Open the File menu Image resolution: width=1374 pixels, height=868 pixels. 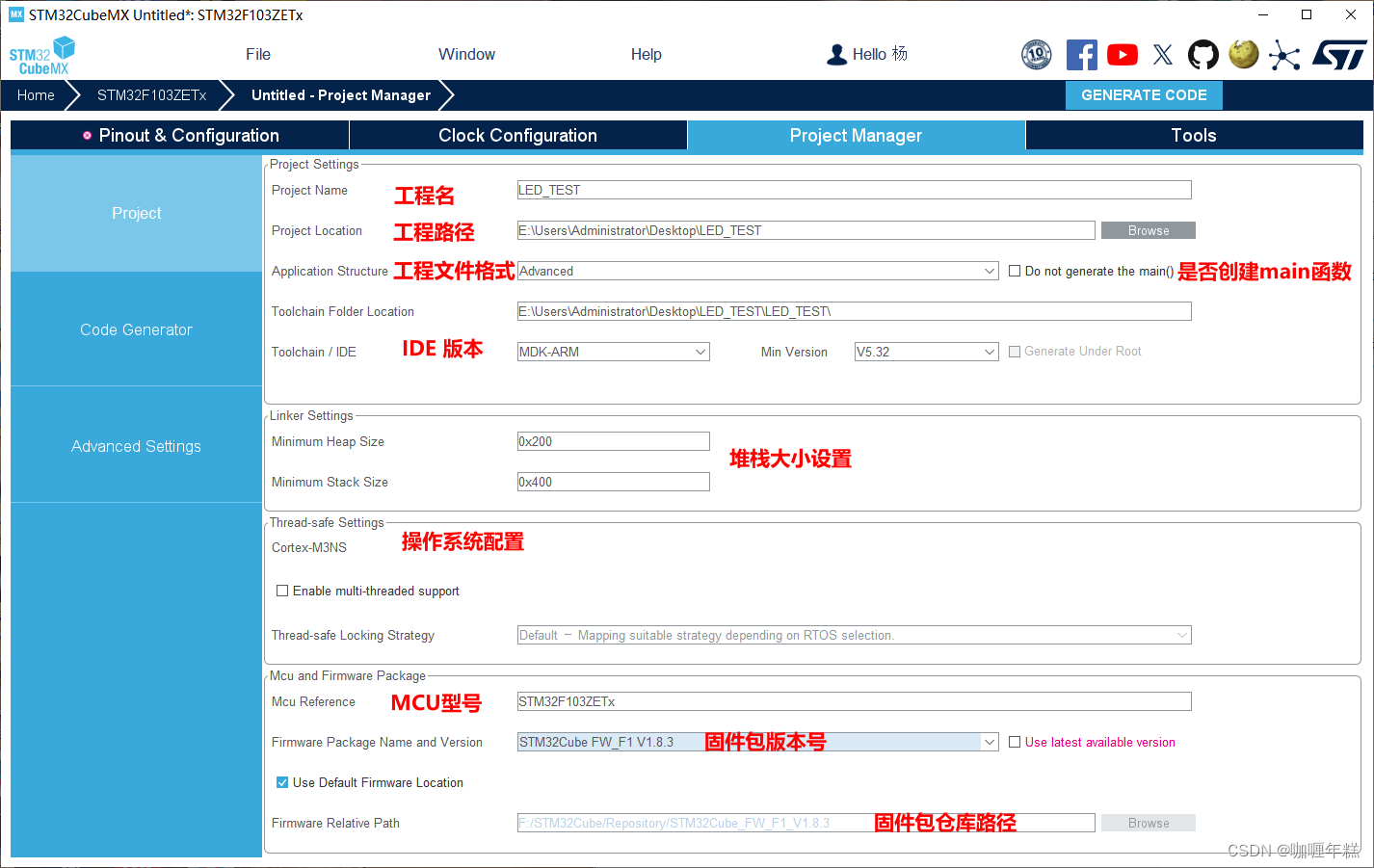tap(258, 55)
